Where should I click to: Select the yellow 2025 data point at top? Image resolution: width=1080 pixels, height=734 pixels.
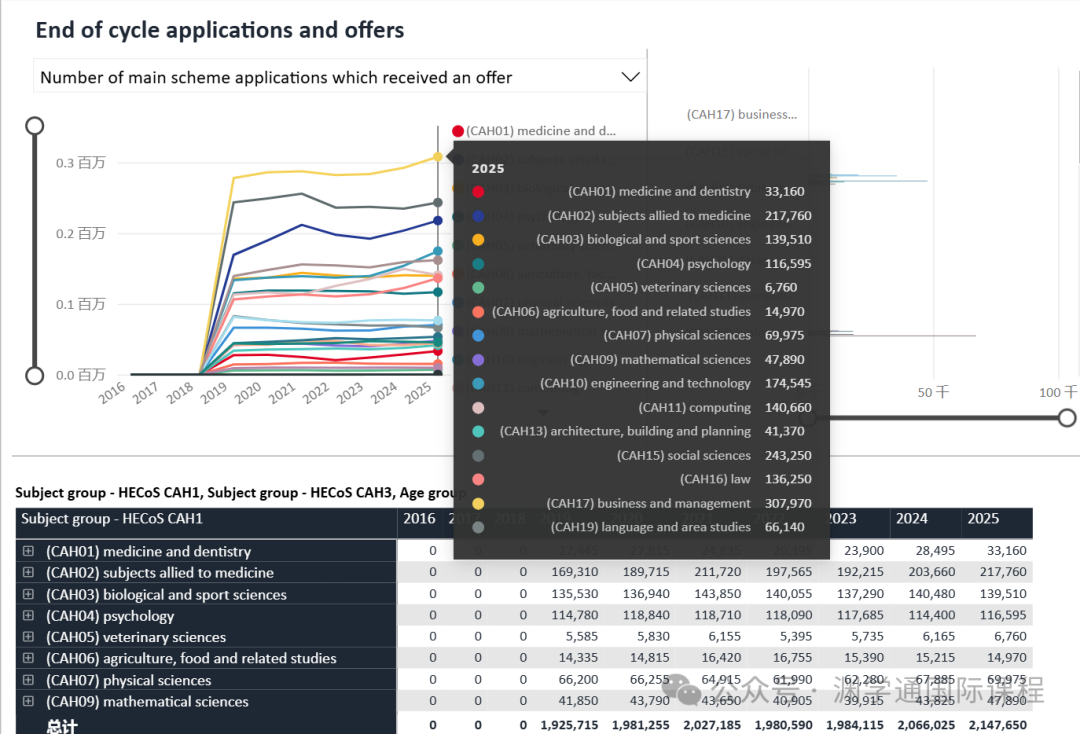click(x=438, y=157)
